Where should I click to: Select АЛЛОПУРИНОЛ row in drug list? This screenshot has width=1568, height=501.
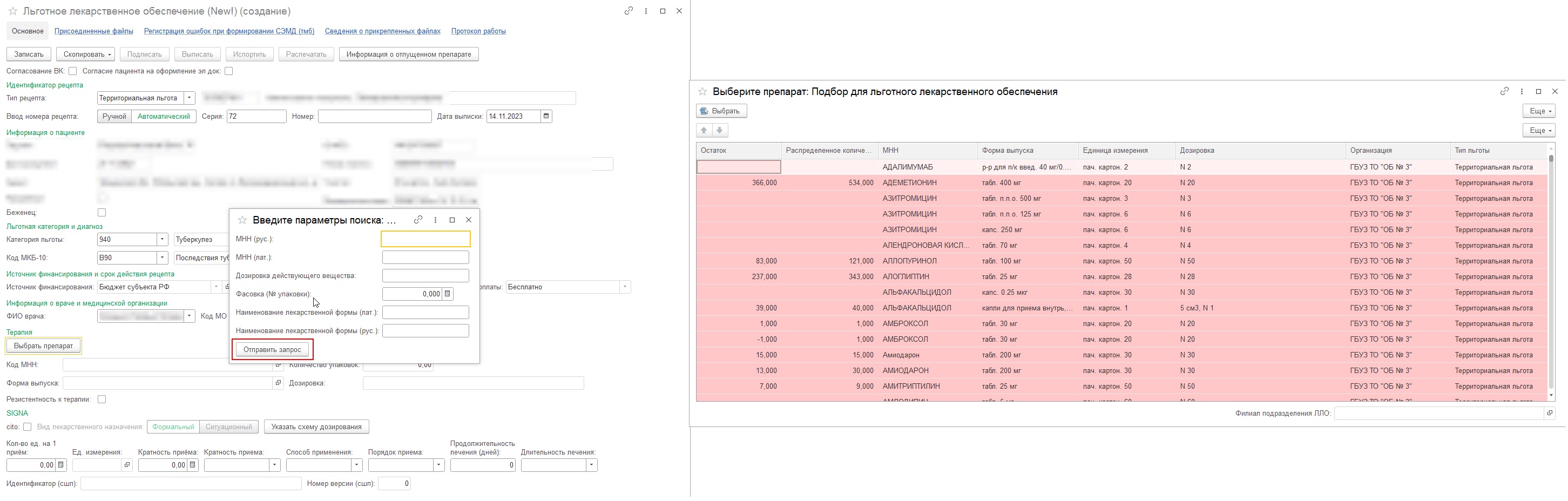click(x=1121, y=261)
